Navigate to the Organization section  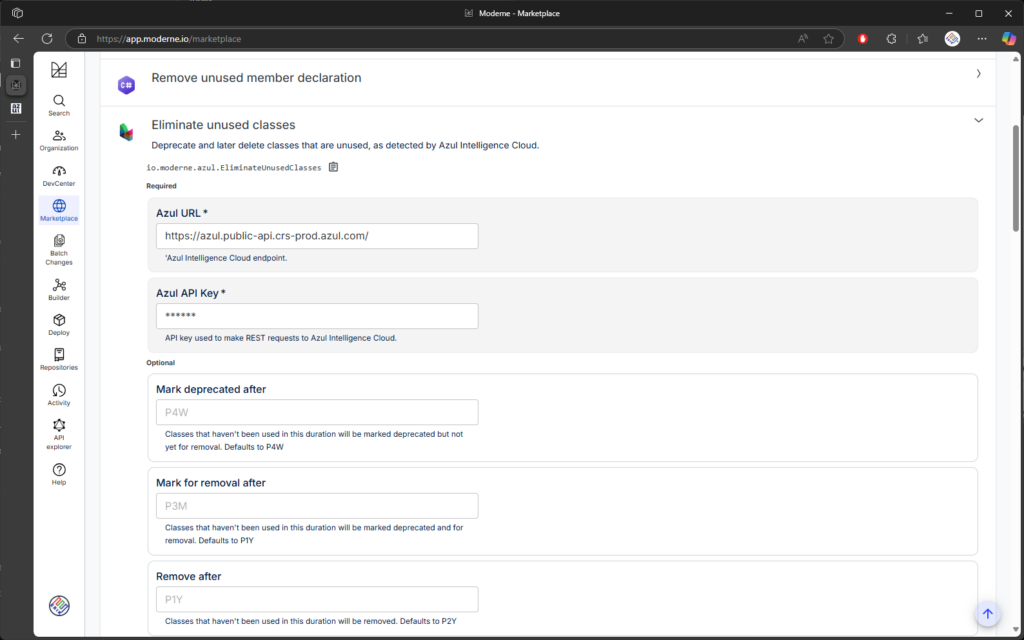[59, 140]
